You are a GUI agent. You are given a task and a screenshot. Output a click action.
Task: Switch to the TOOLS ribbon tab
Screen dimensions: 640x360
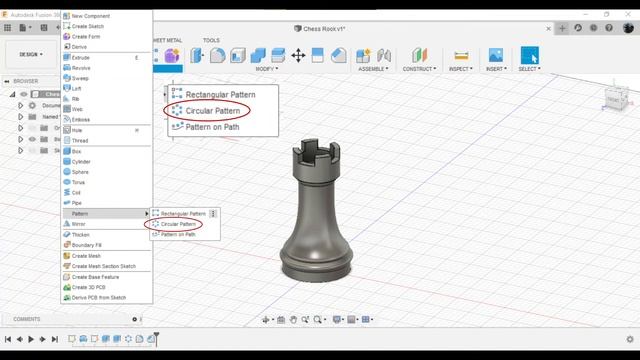(211, 40)
